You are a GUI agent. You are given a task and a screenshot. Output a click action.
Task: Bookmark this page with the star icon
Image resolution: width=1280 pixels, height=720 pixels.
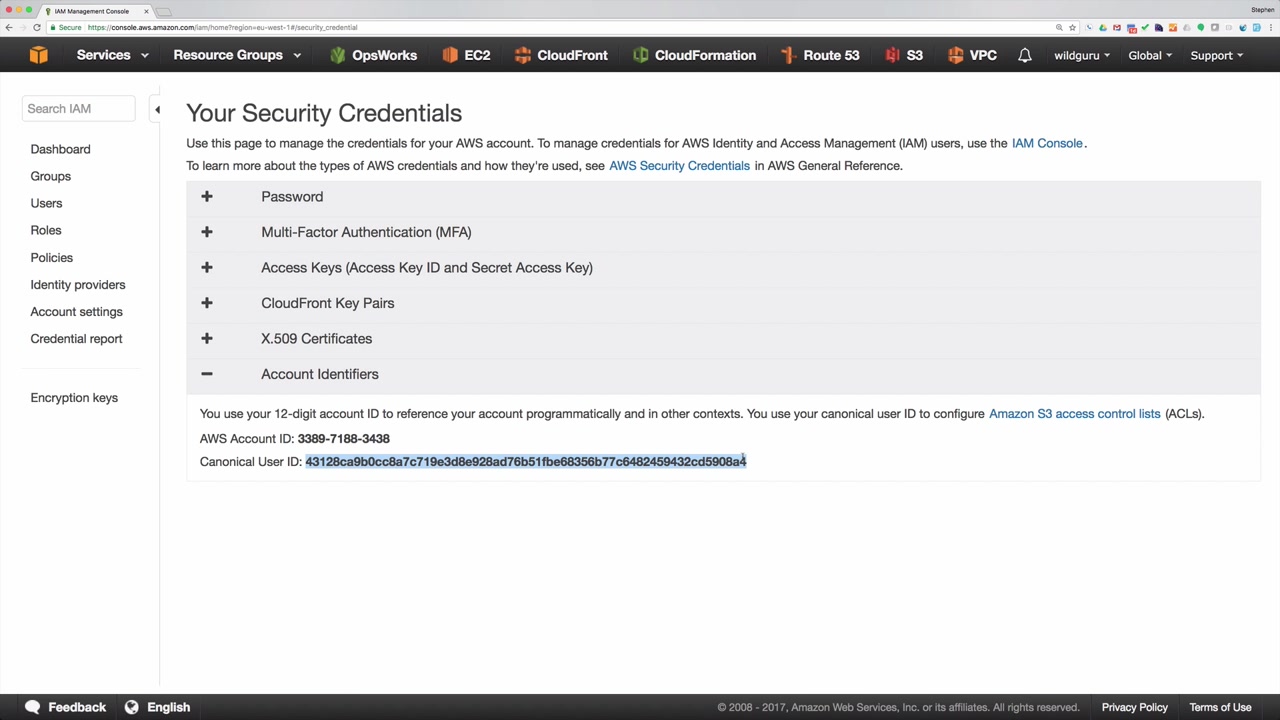[1073, 27]
